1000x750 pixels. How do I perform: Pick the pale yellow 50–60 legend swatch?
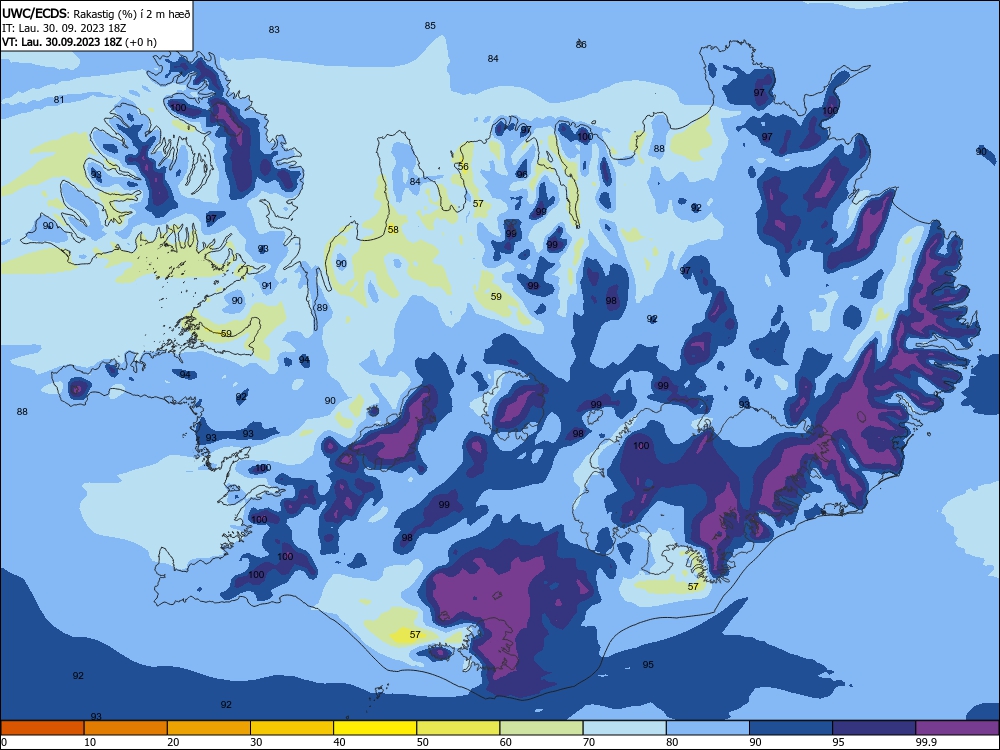coord(458,728)
